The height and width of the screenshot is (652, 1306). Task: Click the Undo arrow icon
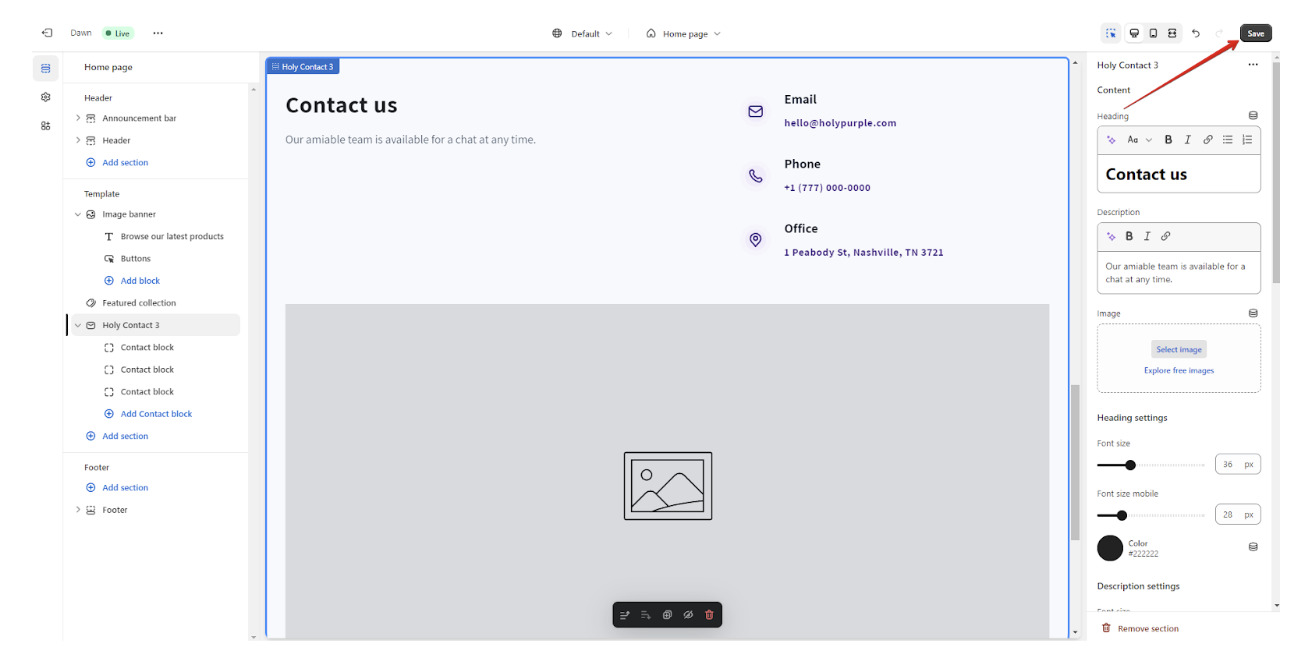1195,33
